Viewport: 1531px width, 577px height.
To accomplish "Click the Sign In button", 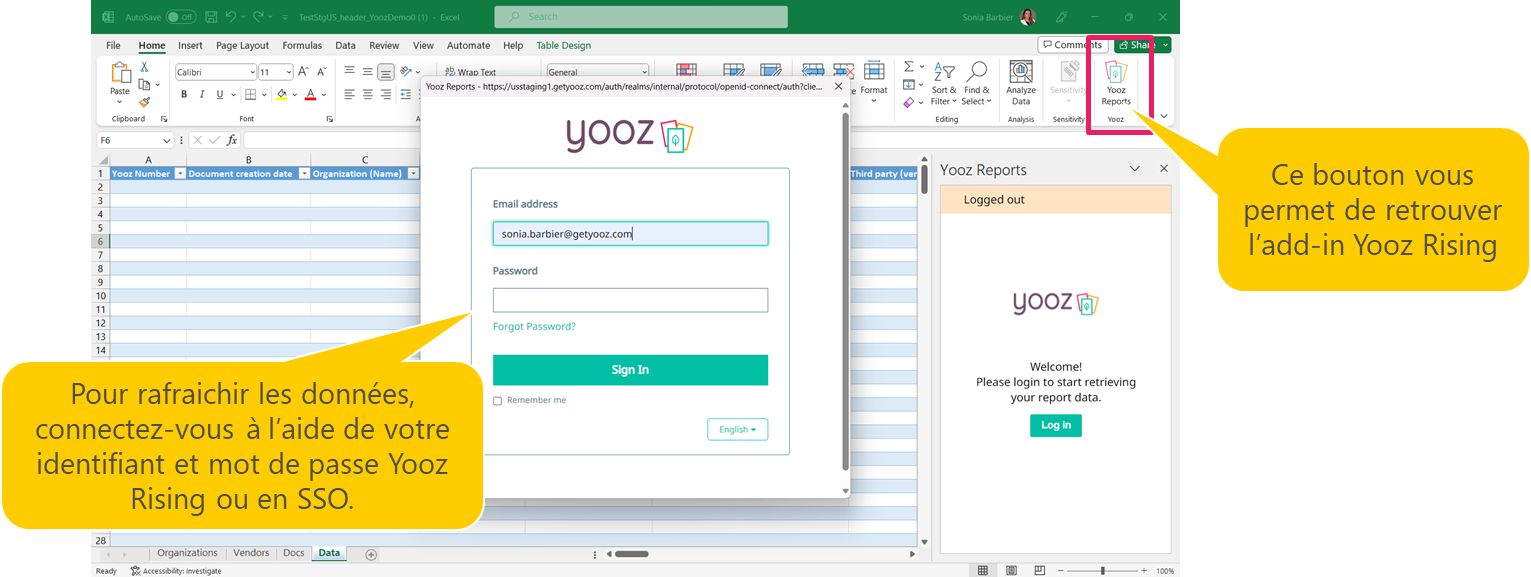I will pos(630,370).
